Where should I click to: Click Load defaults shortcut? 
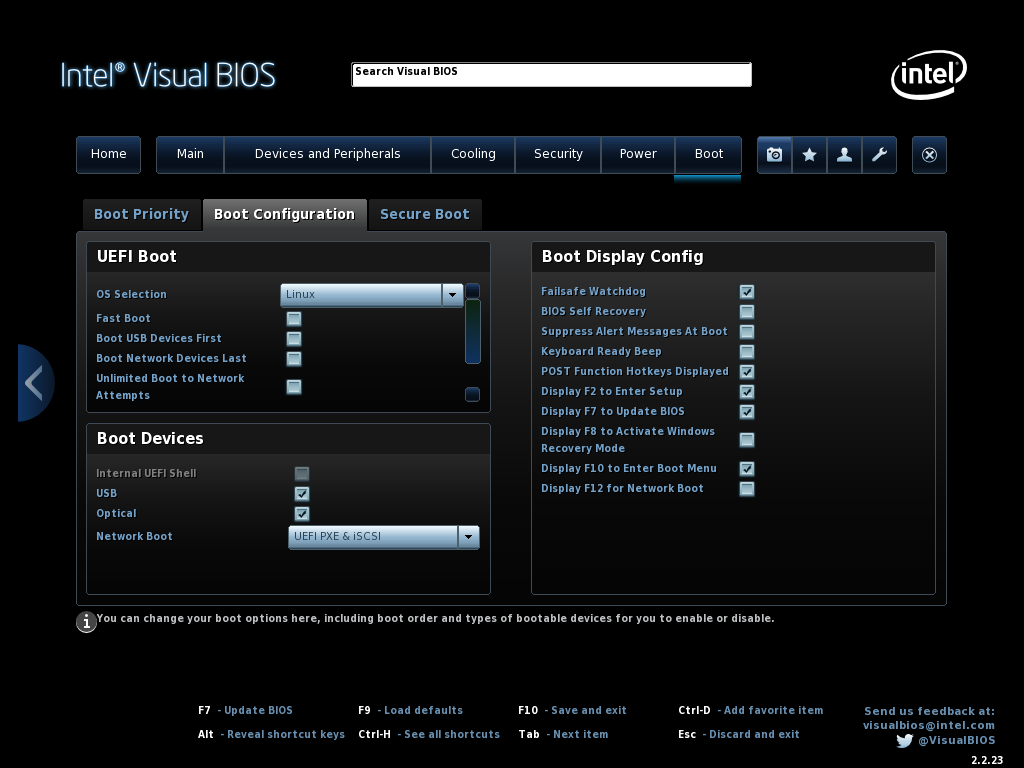coord(411,711)
